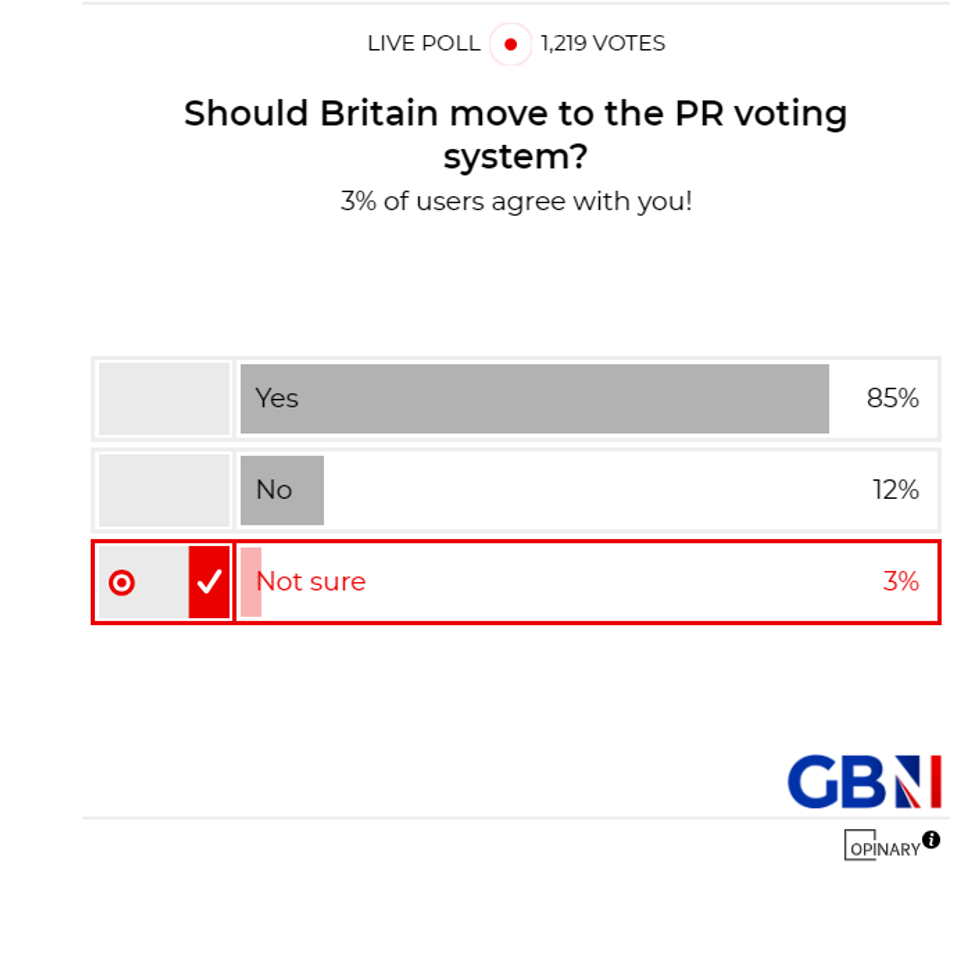Click the GB News logo
Image resolution: width=980 pixels, height=962 pixels.
862,783
